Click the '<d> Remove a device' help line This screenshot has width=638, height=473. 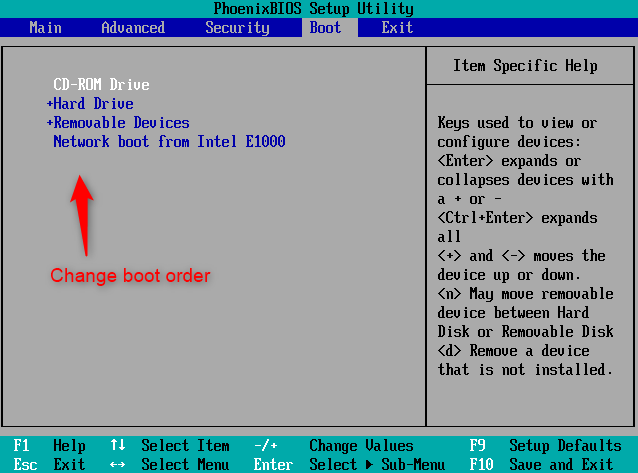pyautogui.click(x=513, y=350)
